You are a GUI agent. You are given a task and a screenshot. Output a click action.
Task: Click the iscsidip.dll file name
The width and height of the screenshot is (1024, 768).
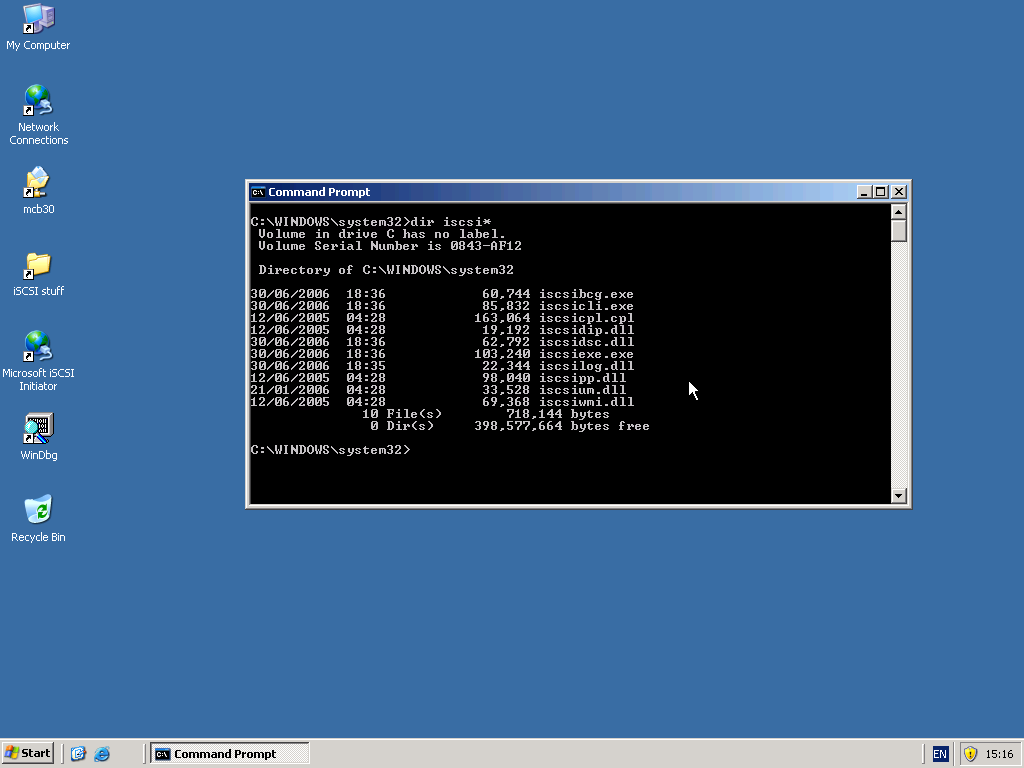click(586, 330)
